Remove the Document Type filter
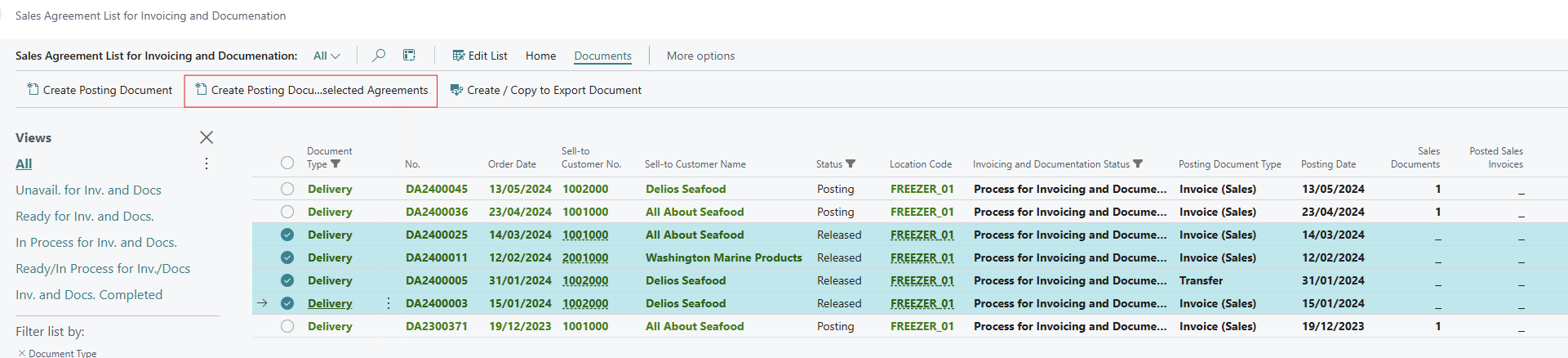 coord(22,353)
